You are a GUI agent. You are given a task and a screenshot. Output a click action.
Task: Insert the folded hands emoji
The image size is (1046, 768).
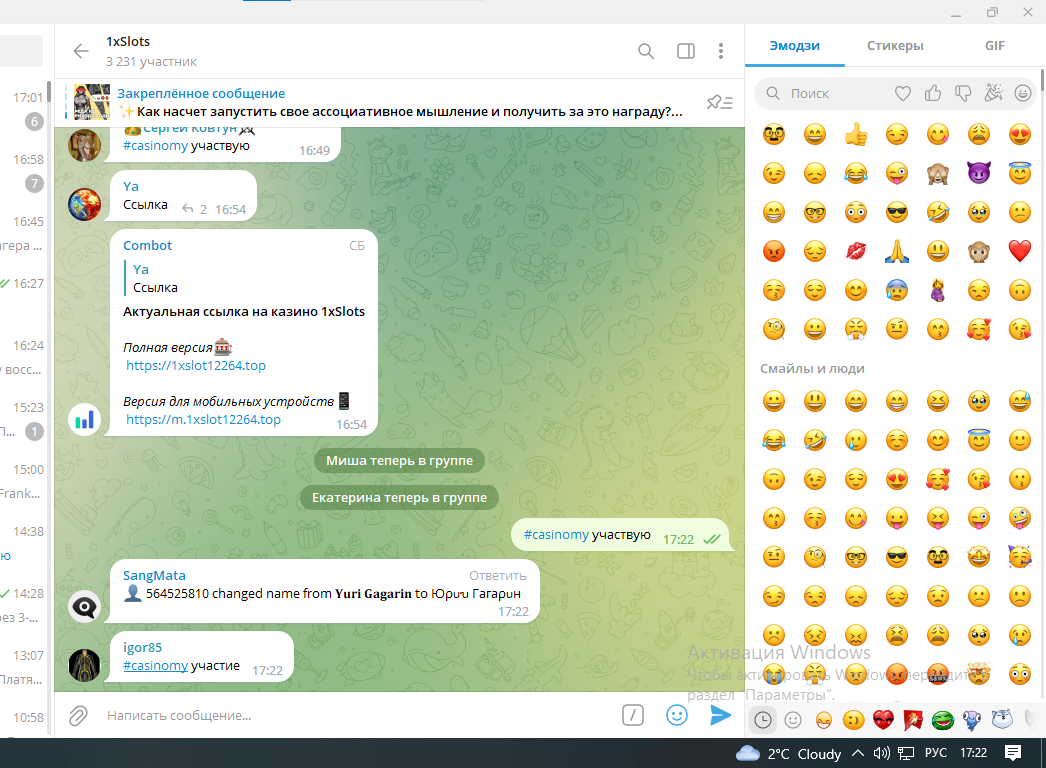[897, 252]
